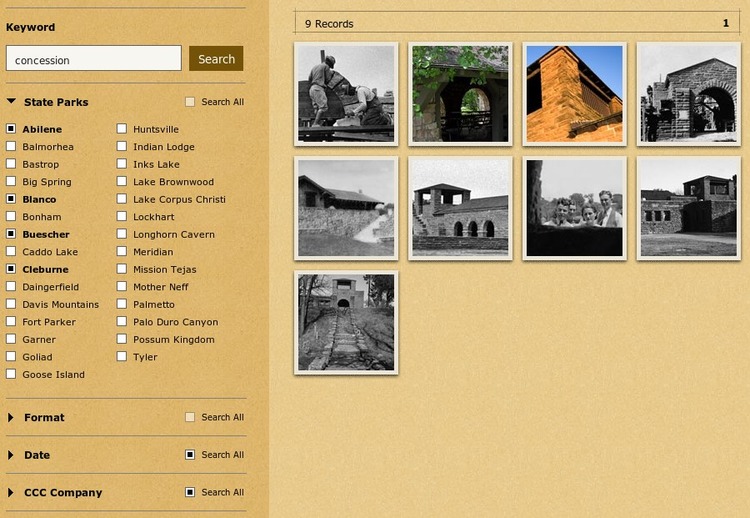The image size is (750, 518).
Task: Go to page 1 of results
Action: click(726, 23)
